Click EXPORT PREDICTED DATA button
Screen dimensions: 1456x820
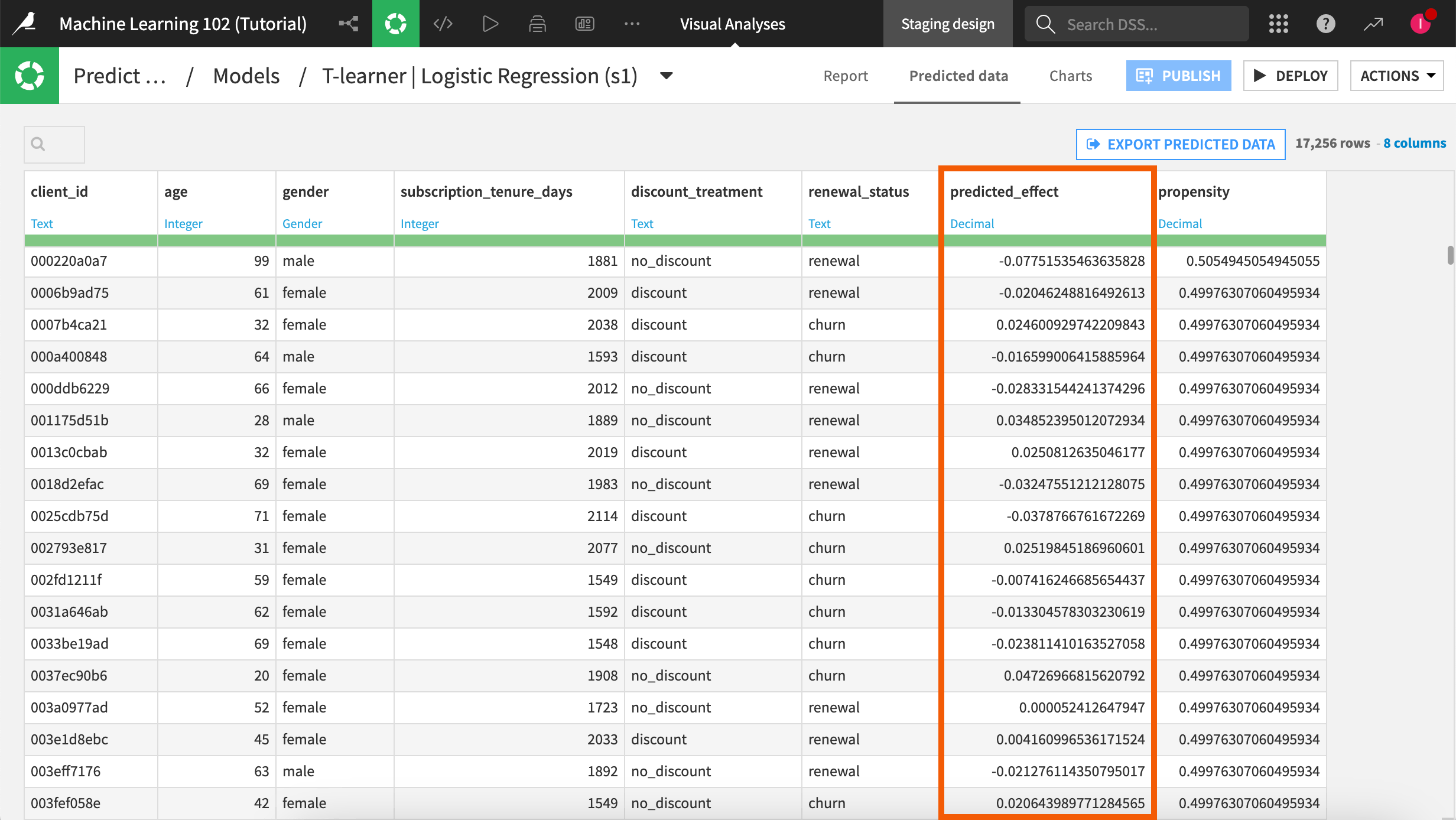tap(1181, 144)
